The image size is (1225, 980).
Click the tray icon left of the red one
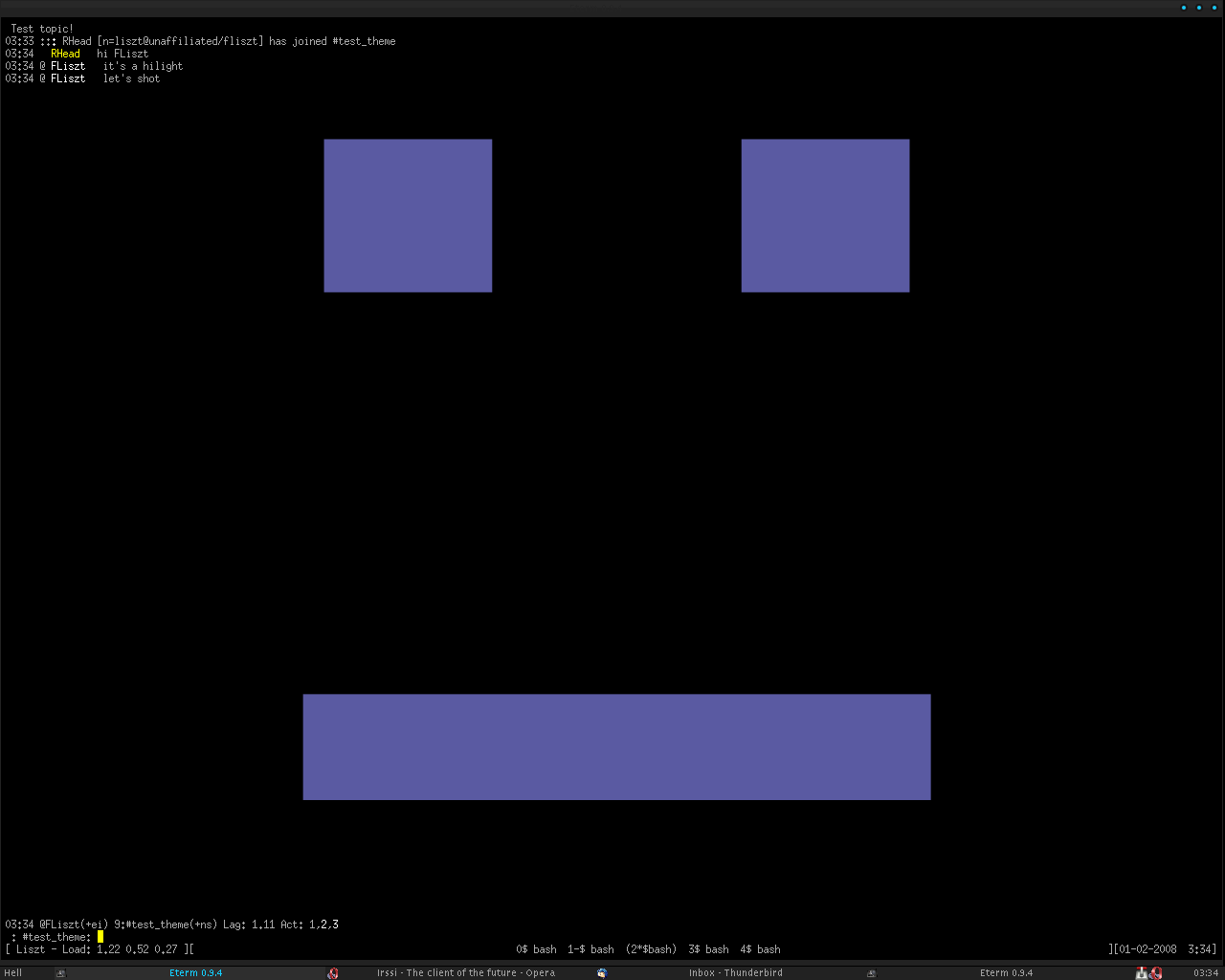point(1142,973)
